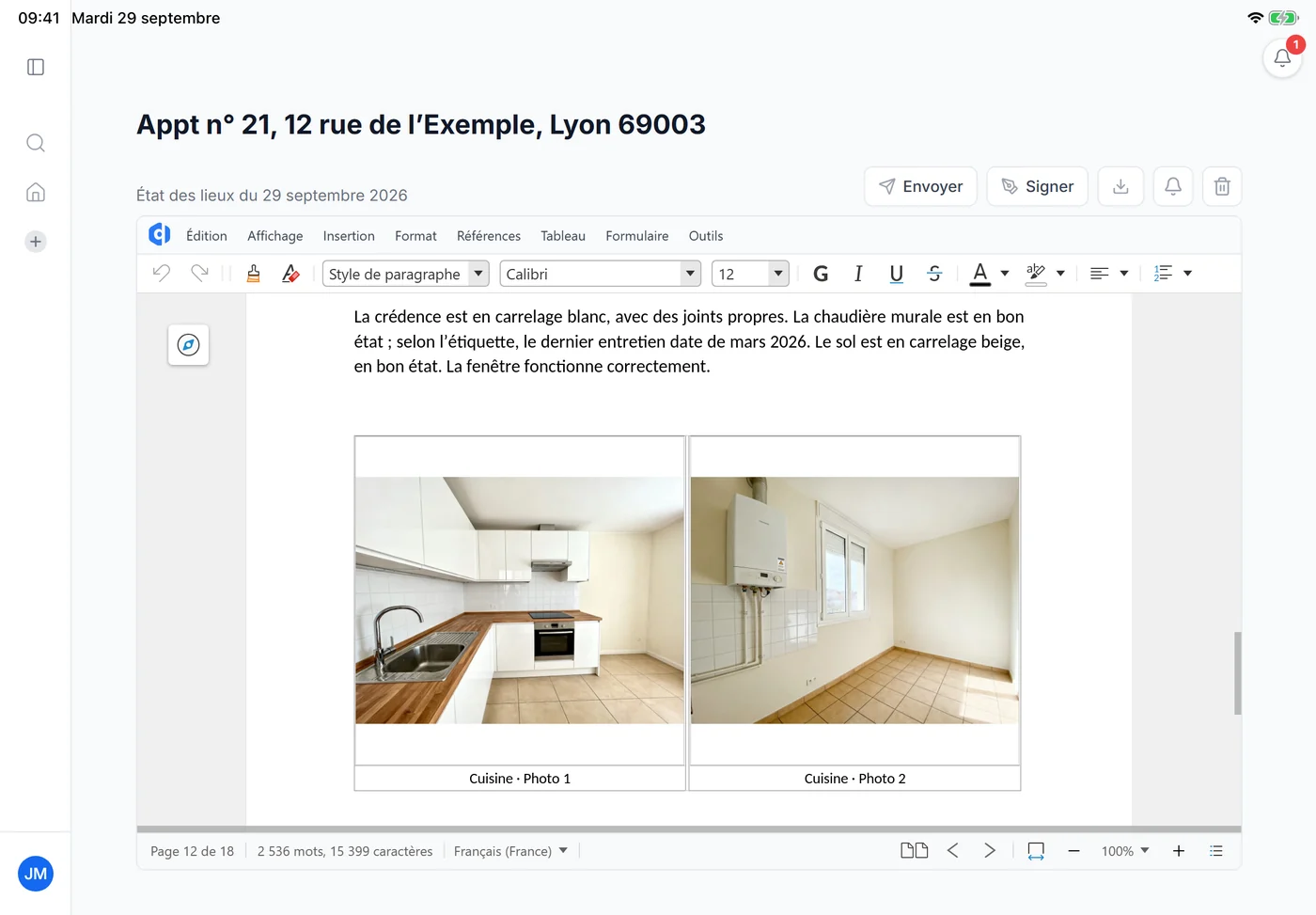Zoom out with minus icon
Viewport: 1316px width, 915px height.
(x=1073, y=851)
